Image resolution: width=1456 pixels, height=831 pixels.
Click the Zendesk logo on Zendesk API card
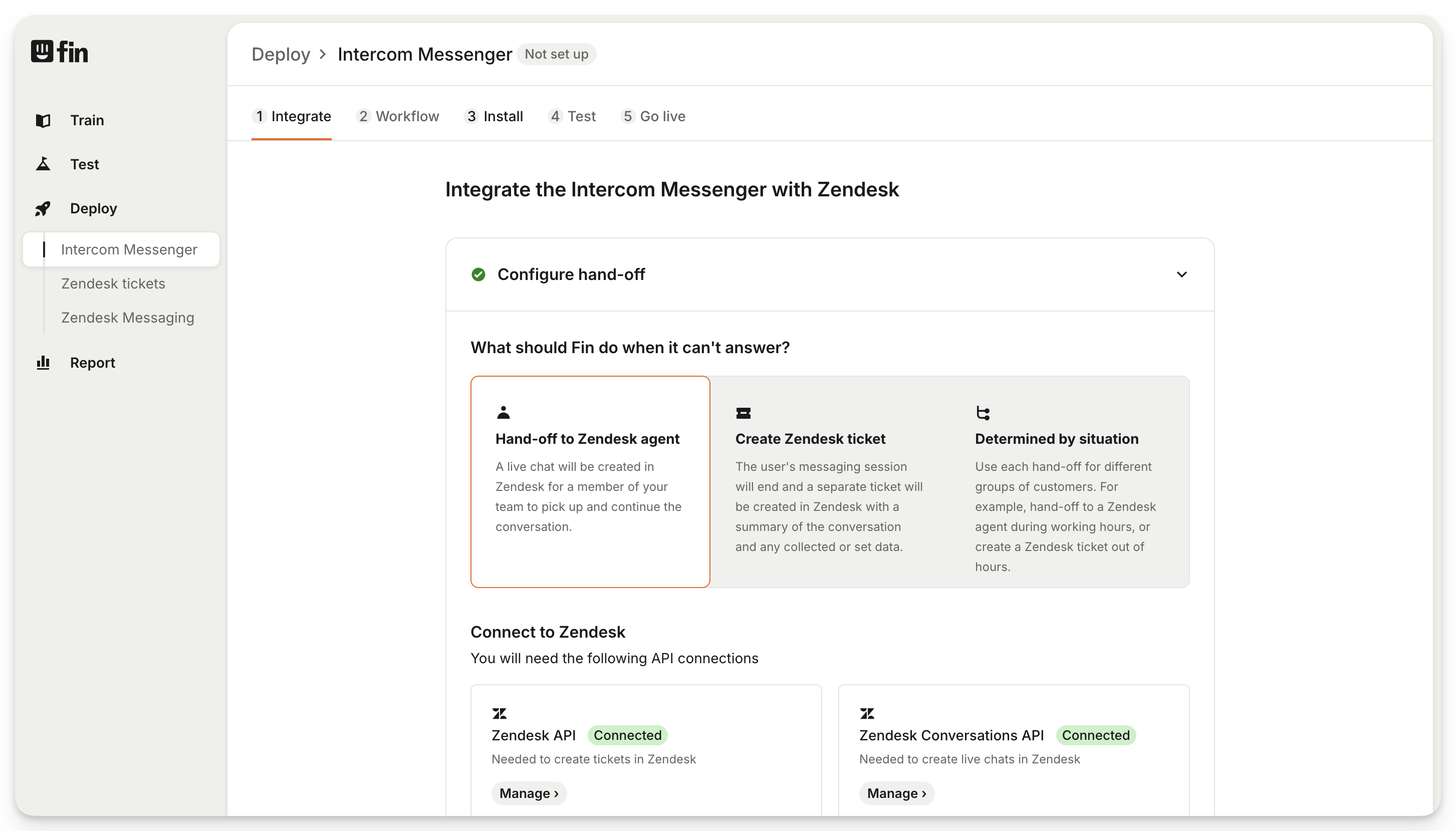click(x=500, y=713)
